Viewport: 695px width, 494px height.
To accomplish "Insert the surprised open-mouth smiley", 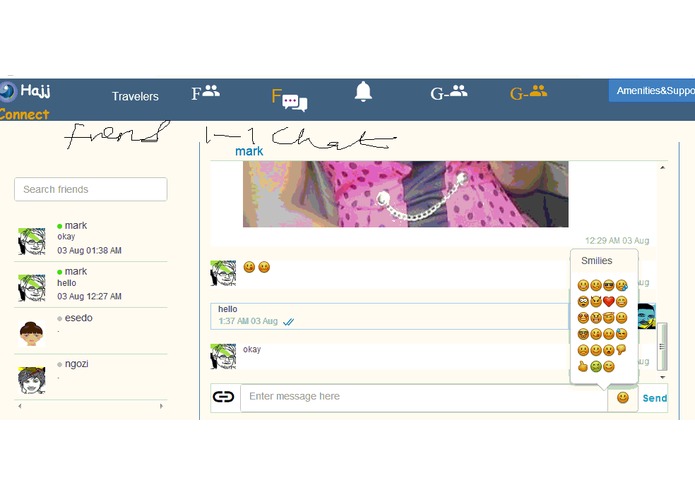I will click(x=609, y=350).
